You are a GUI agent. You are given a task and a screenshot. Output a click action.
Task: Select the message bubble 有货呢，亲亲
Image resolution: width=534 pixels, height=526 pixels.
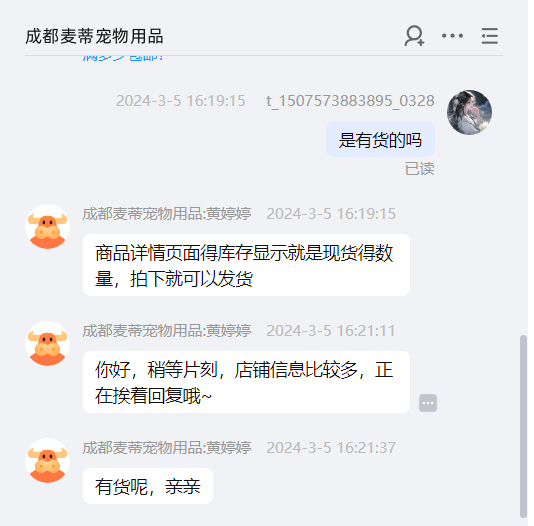[148, 486]
